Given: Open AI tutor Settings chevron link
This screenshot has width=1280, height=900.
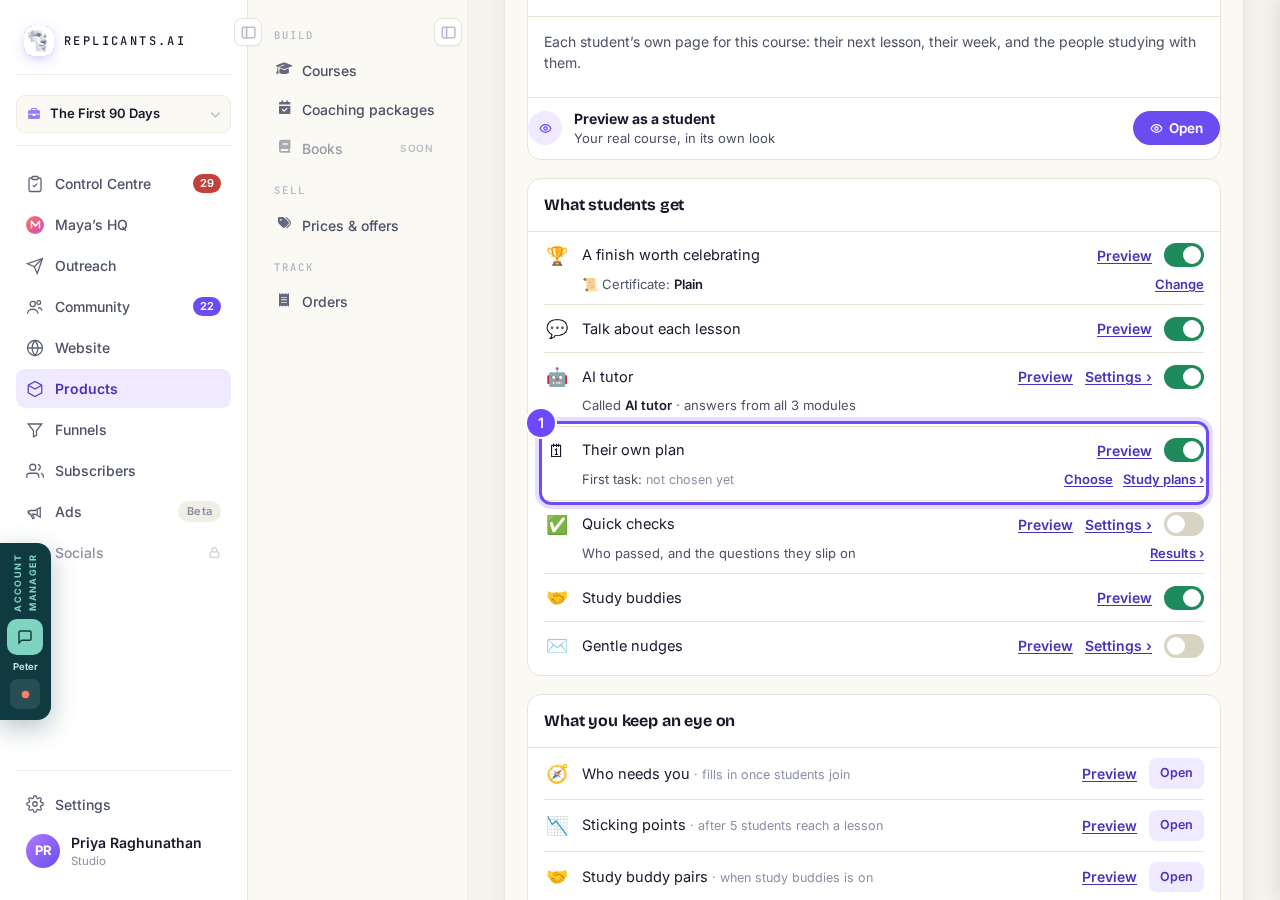Looking at the screenshot, I should (1118, 377).
